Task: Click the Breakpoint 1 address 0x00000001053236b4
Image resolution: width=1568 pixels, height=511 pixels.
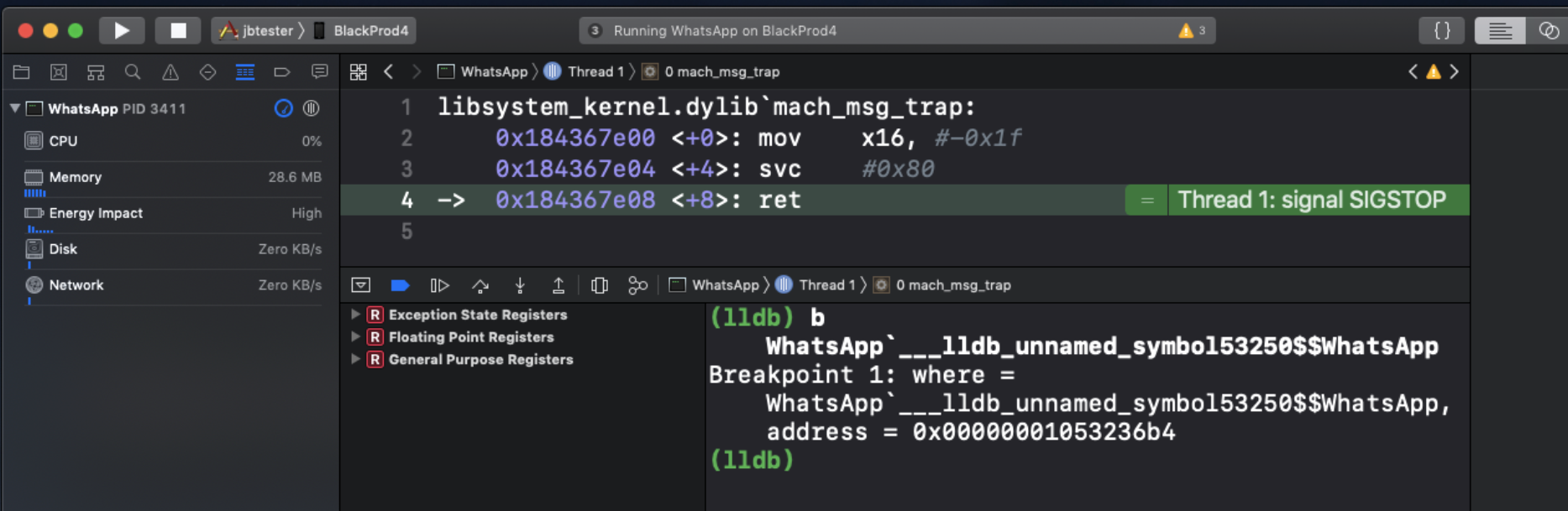Action: (x=1044, y=432)
